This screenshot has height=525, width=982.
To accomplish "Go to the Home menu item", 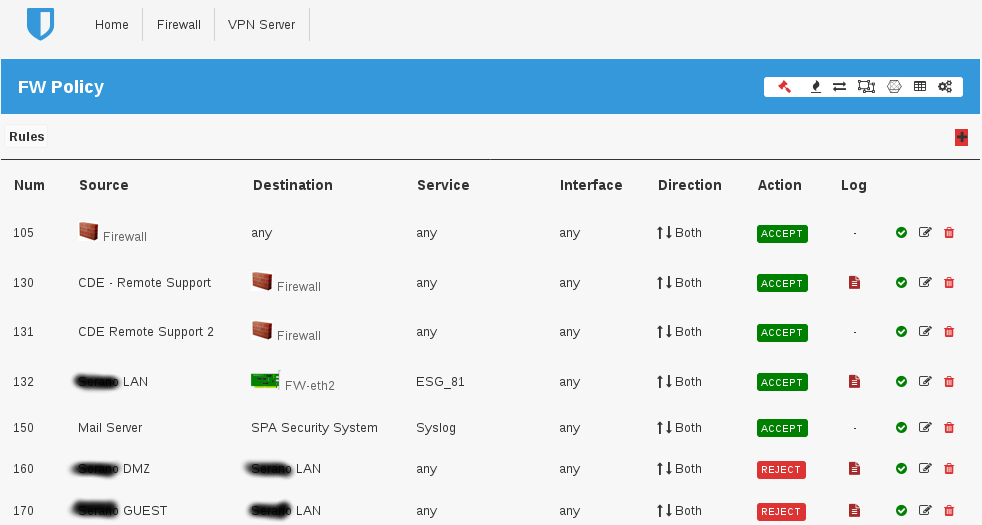I will [112, 25].
